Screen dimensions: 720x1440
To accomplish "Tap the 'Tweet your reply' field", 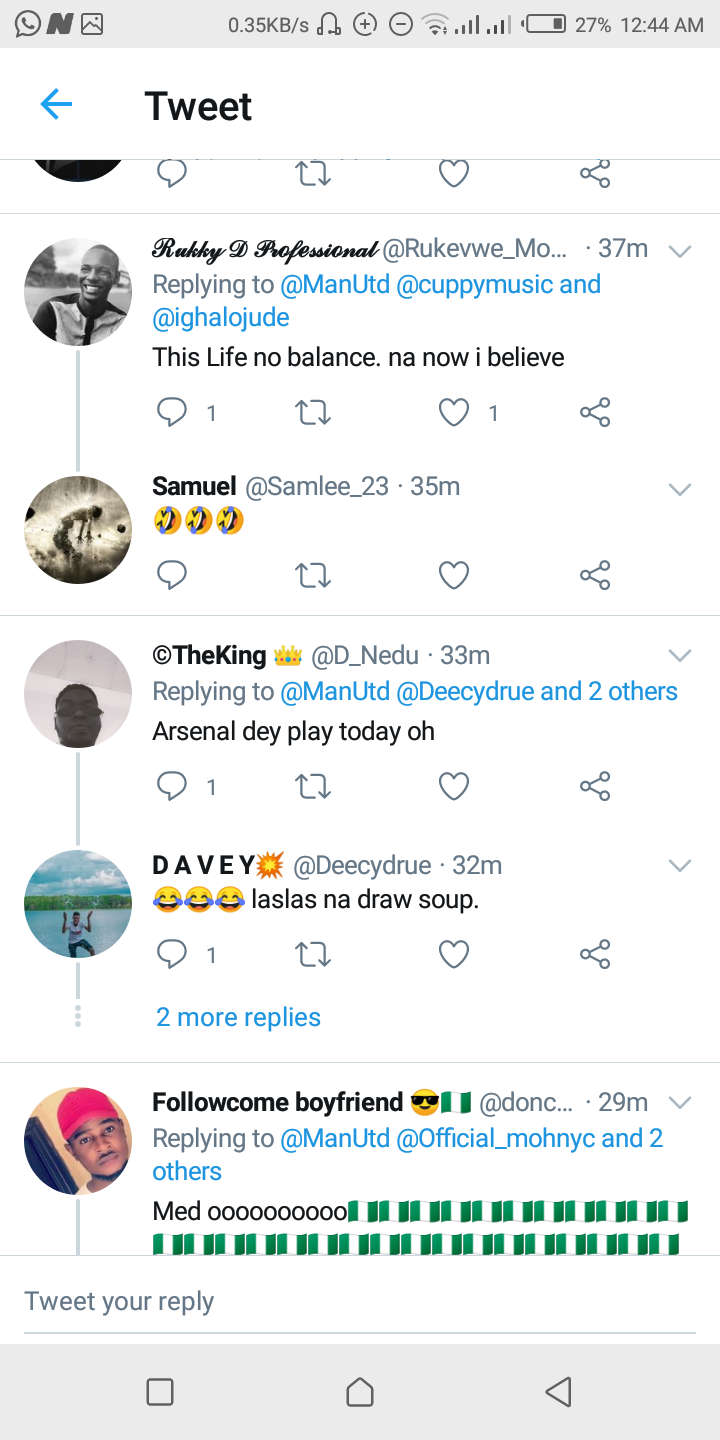I will pos(360,1301).
